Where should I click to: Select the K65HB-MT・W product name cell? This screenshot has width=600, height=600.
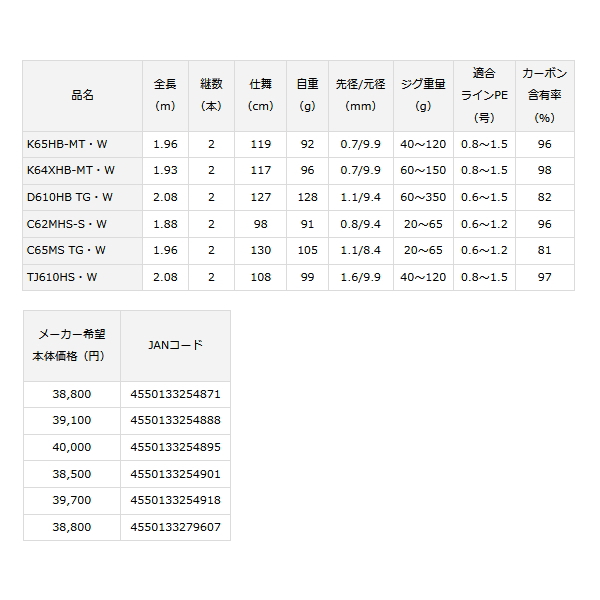70,143
